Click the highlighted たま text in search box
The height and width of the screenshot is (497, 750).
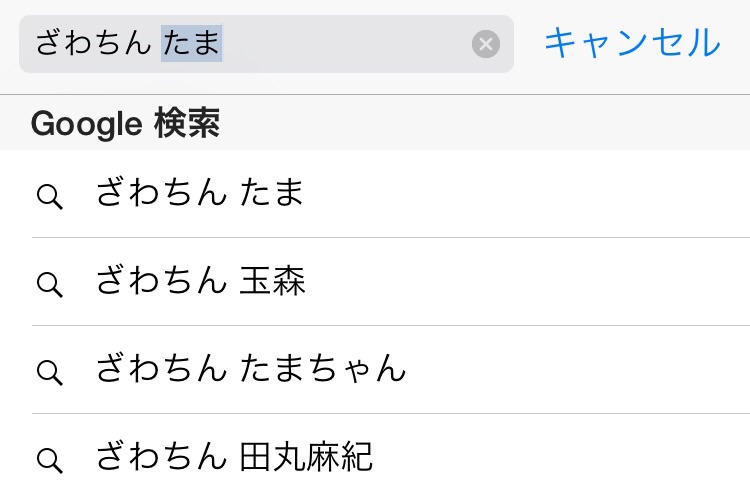point(191,43)
